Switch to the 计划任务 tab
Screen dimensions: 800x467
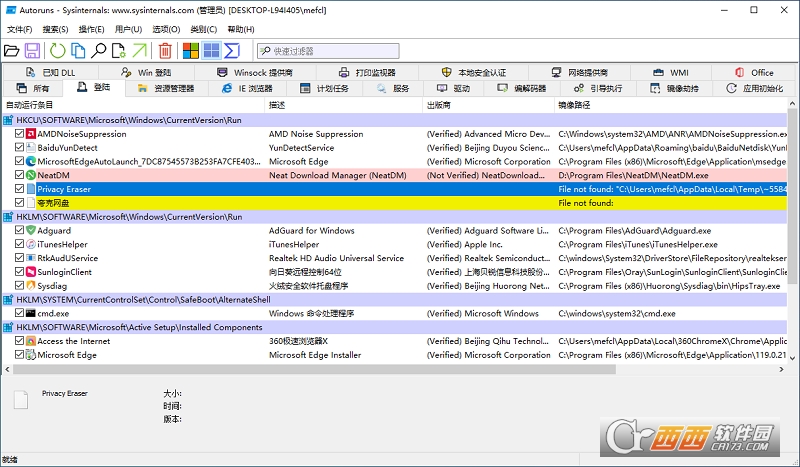[x=324, y=88]
